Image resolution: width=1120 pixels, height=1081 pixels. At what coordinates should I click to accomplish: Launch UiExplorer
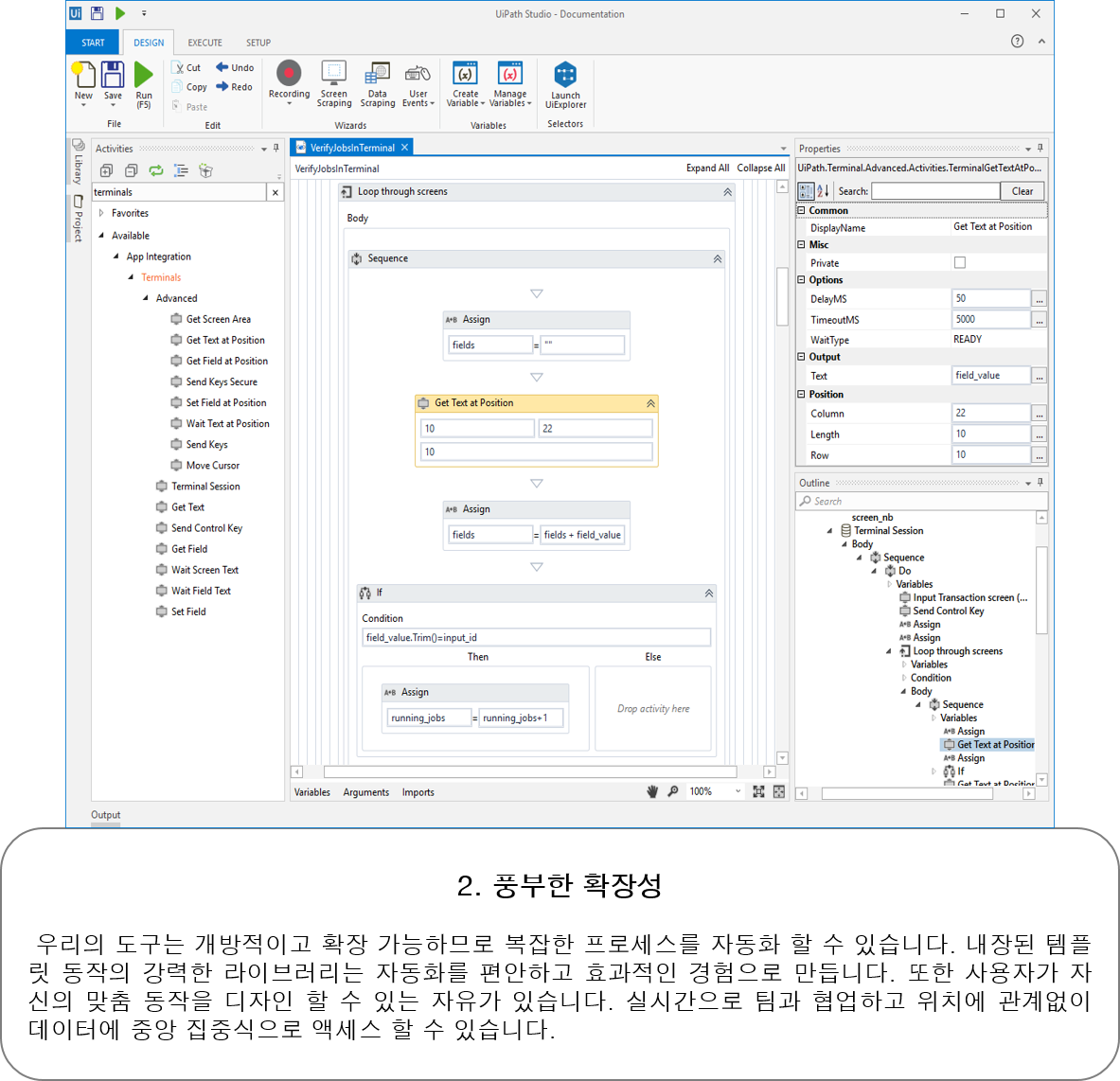[x=565, y=84]
